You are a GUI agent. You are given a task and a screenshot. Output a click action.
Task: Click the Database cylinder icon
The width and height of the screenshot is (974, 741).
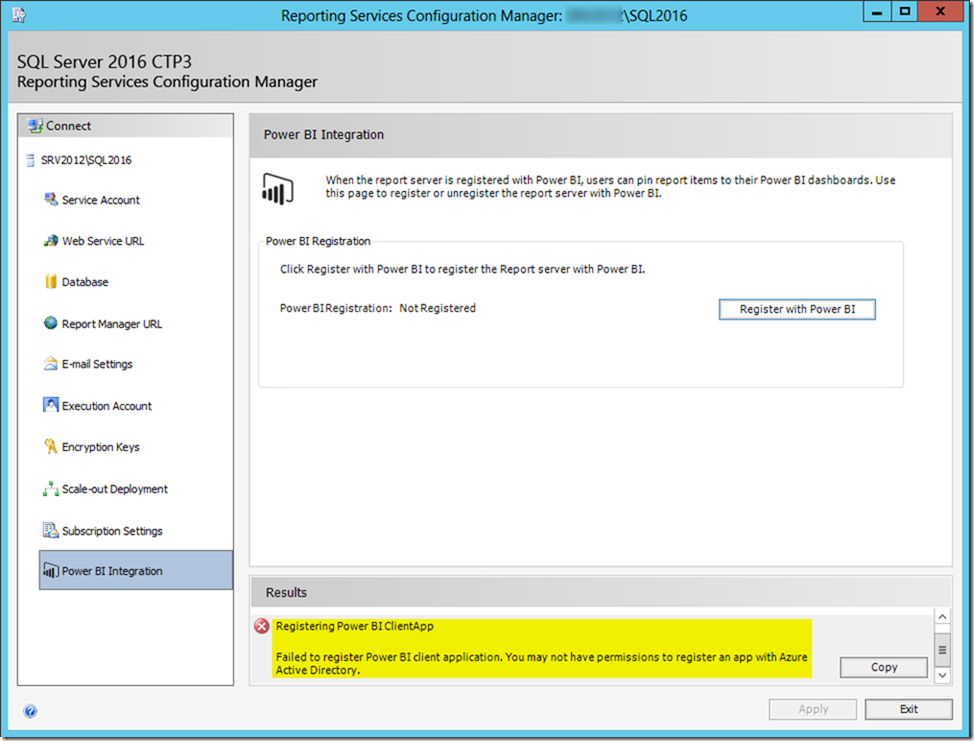(51, 281)
